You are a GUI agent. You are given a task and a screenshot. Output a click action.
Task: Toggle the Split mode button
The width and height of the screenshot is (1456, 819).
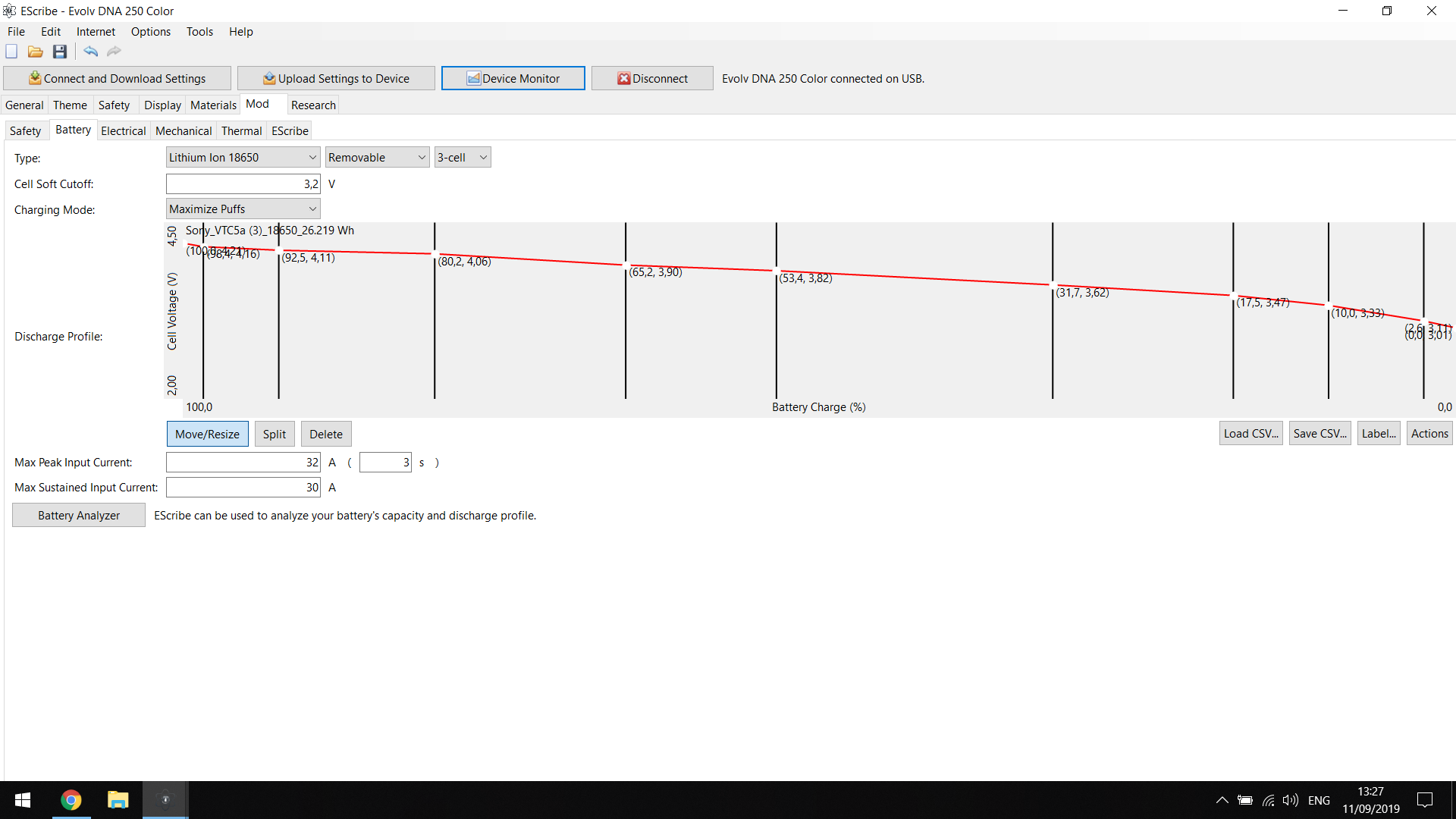[x=275, y=434]
